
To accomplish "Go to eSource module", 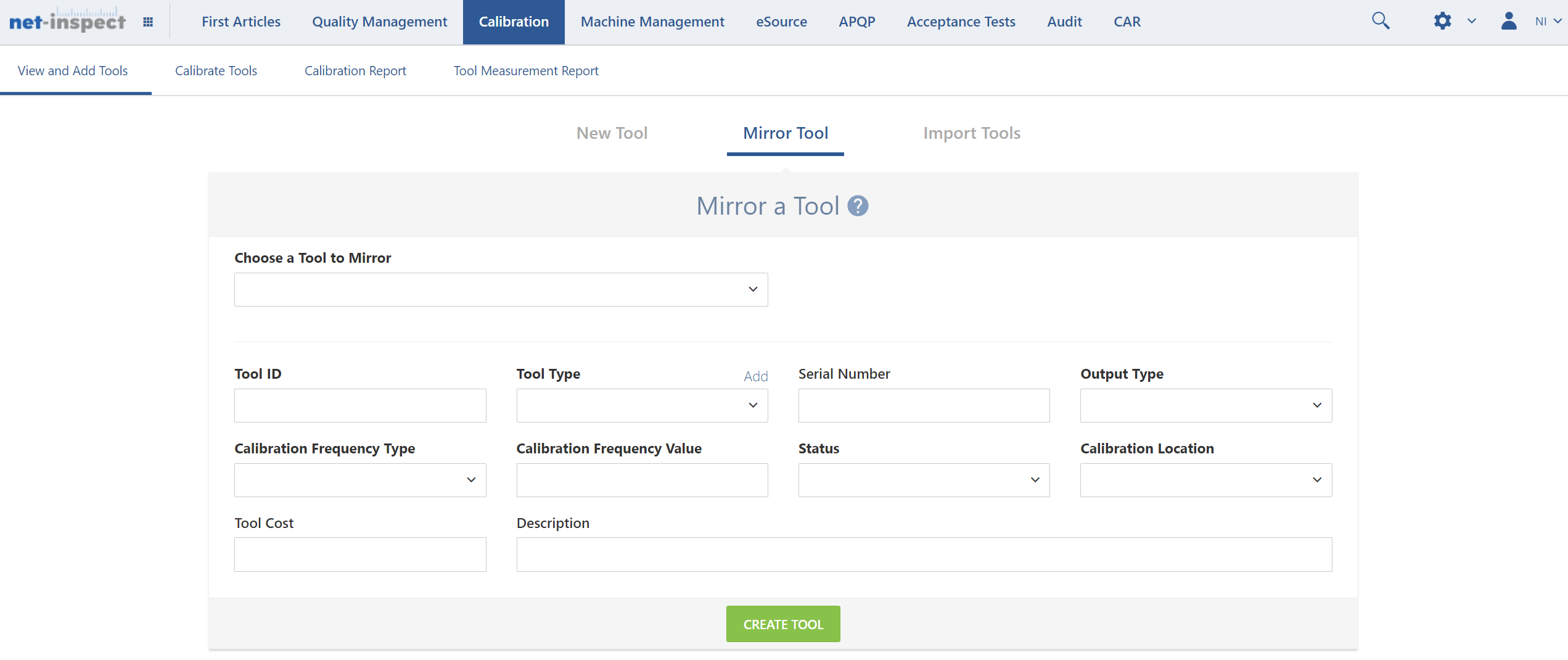I will (781, 22).
